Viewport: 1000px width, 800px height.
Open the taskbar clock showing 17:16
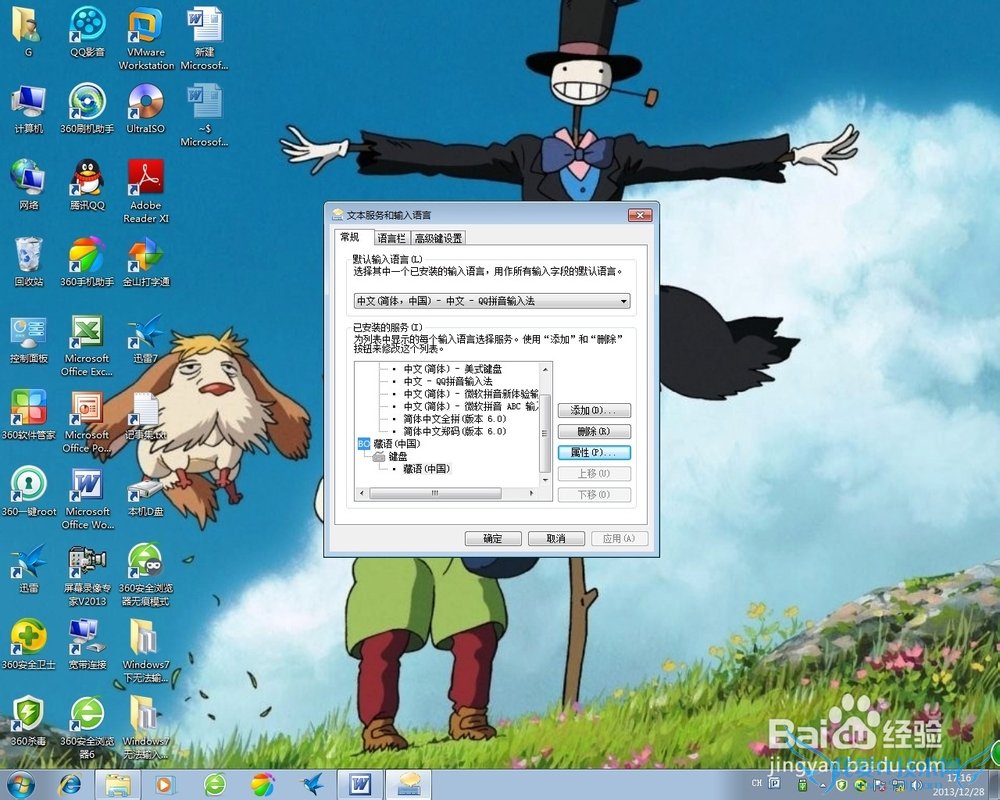click(959, 785)
